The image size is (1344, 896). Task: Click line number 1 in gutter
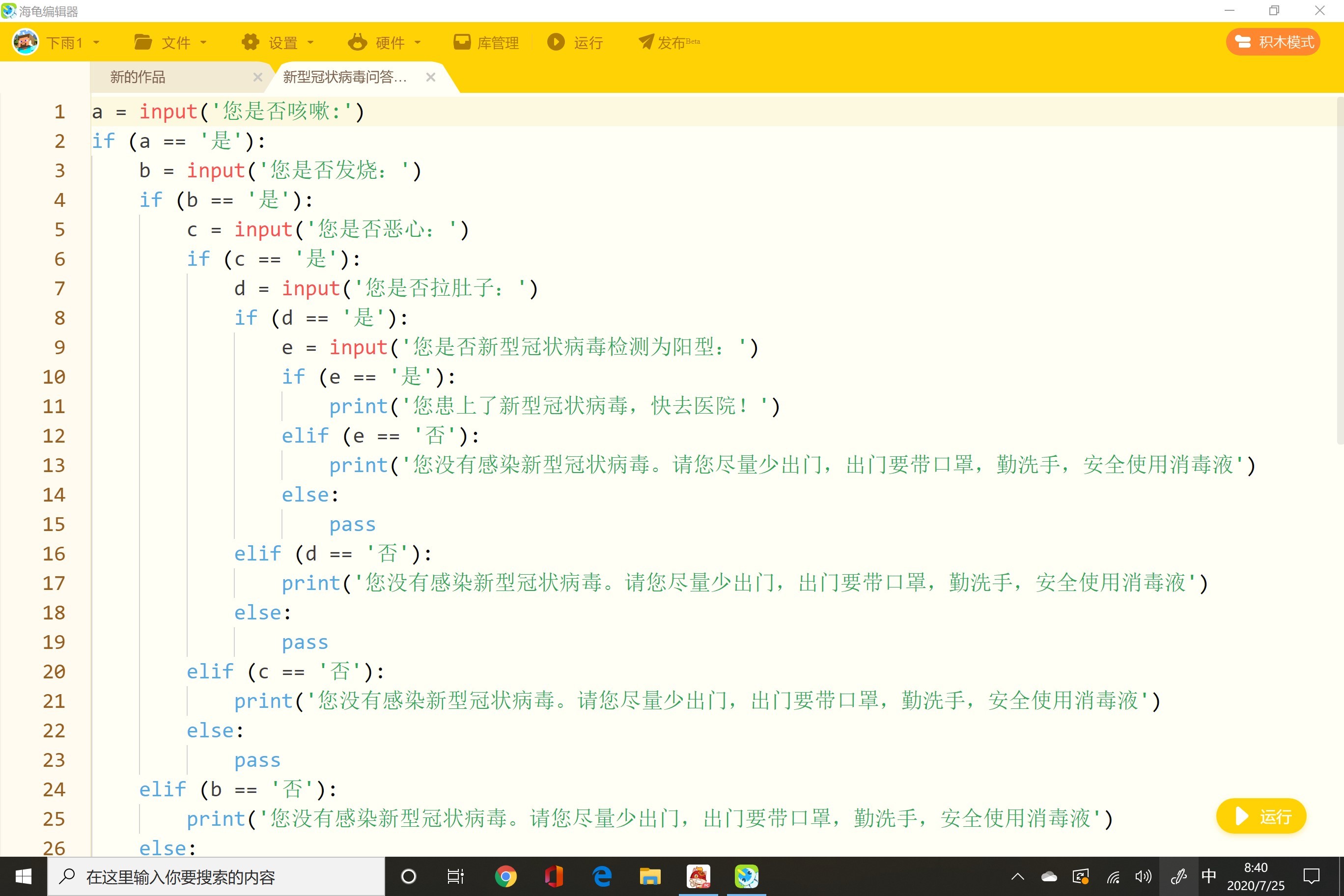(59, 112)
